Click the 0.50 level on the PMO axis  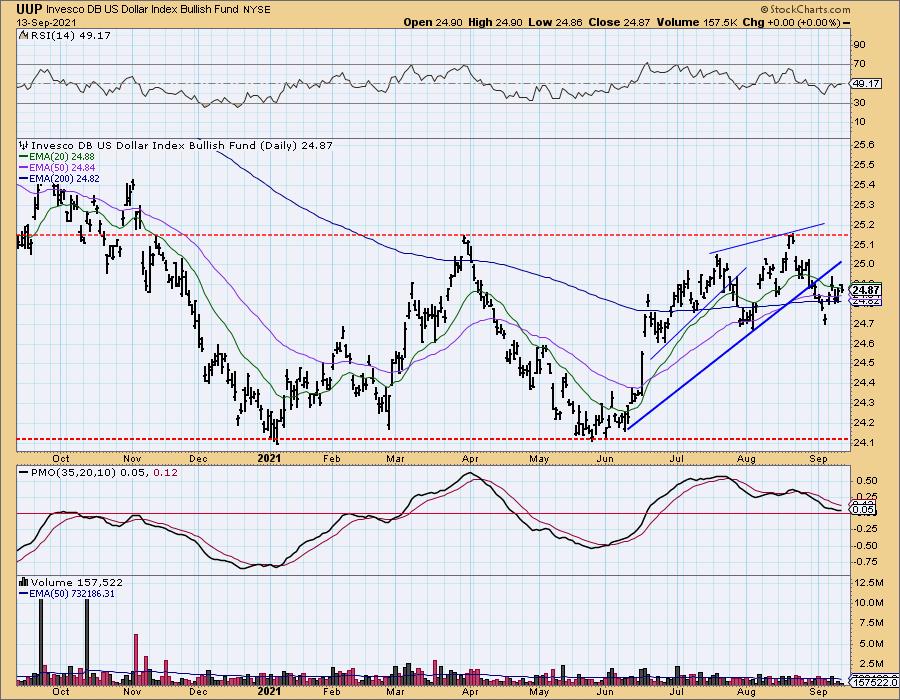[x=866, y=480]
